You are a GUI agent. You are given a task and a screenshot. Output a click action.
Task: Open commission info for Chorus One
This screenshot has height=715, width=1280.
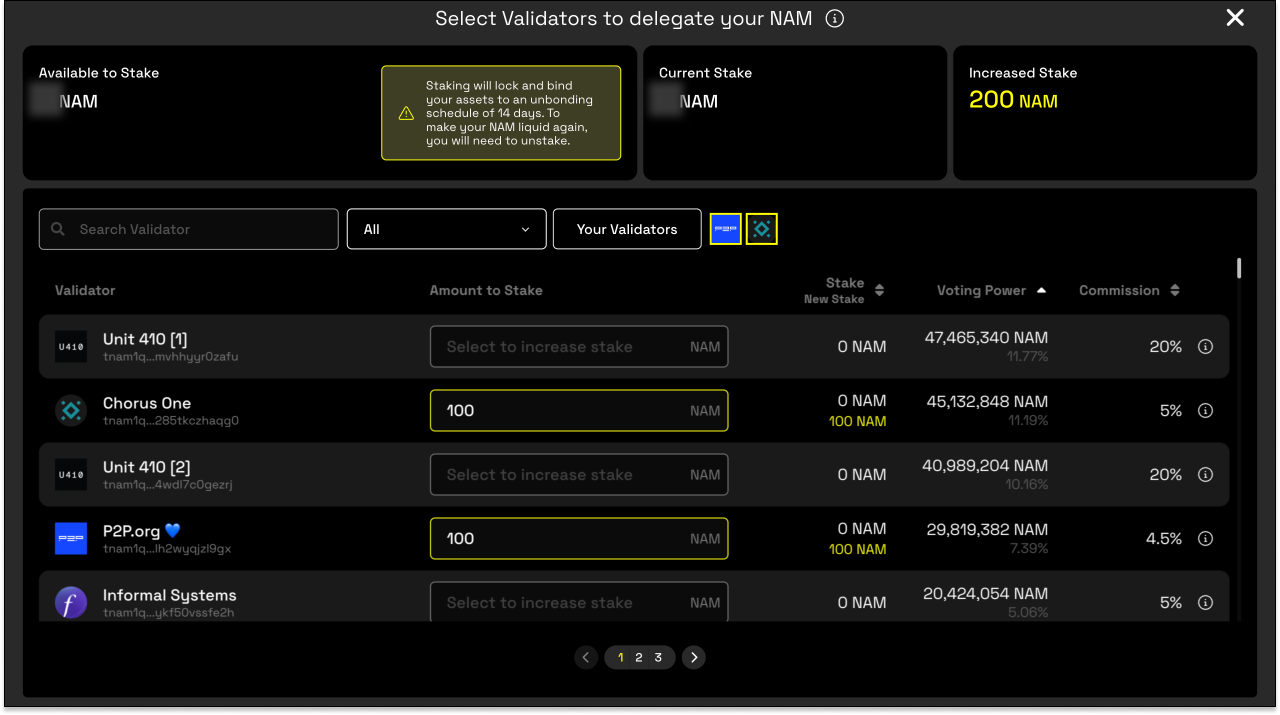click(x=1205, y=411)
